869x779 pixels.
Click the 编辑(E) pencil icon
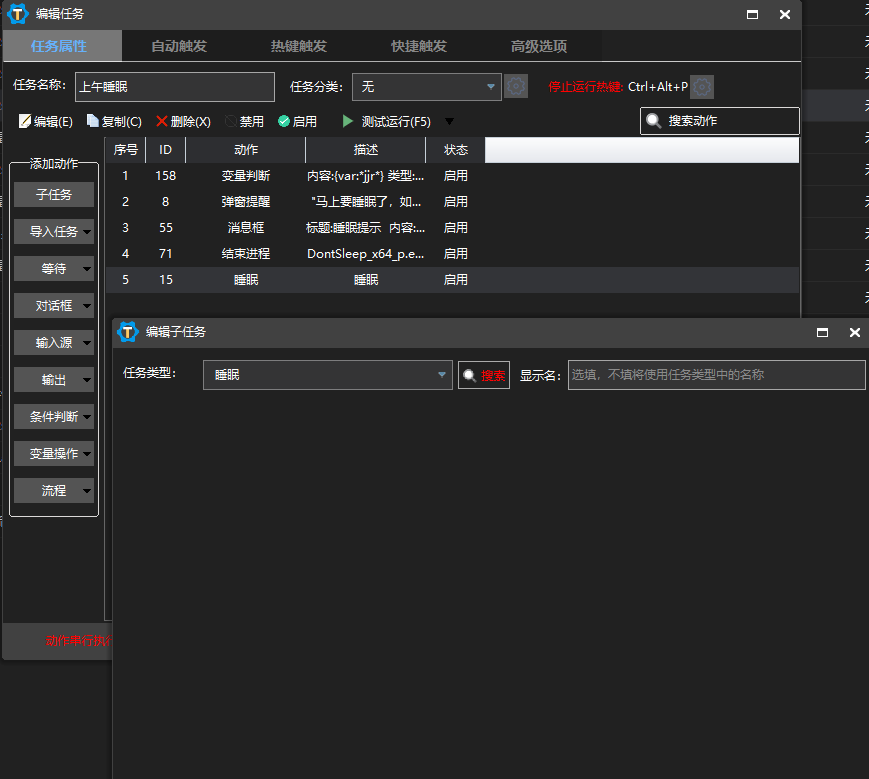[25, 121]
